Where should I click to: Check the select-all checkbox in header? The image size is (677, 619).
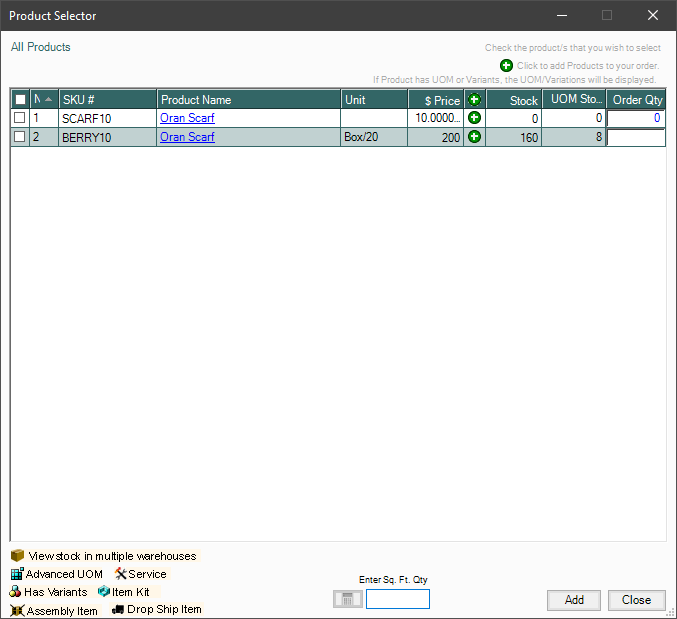tap(20, 100)
